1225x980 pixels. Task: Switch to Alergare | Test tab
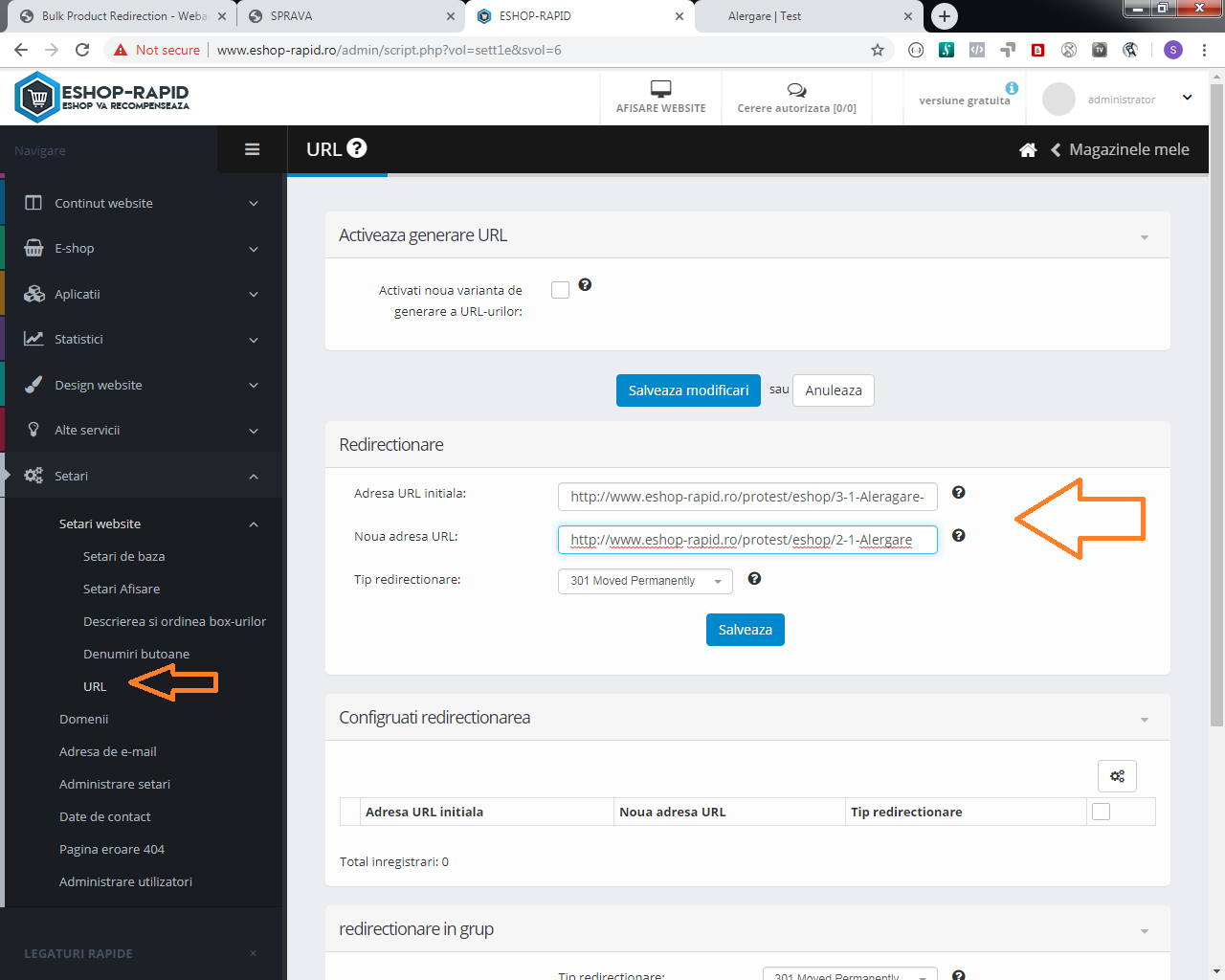tap(807, 16)
